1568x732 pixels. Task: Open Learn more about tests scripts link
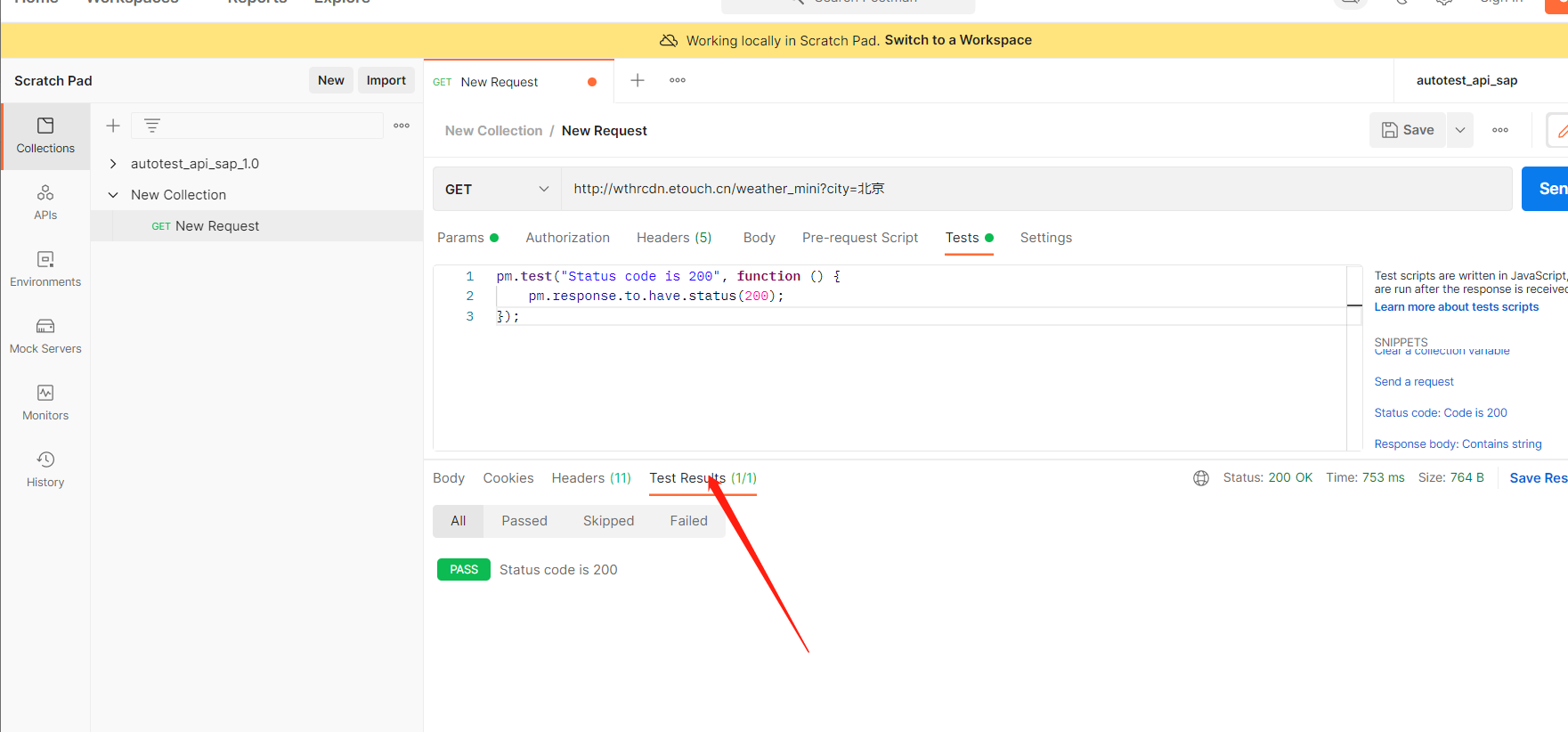tap(1457, 307)
